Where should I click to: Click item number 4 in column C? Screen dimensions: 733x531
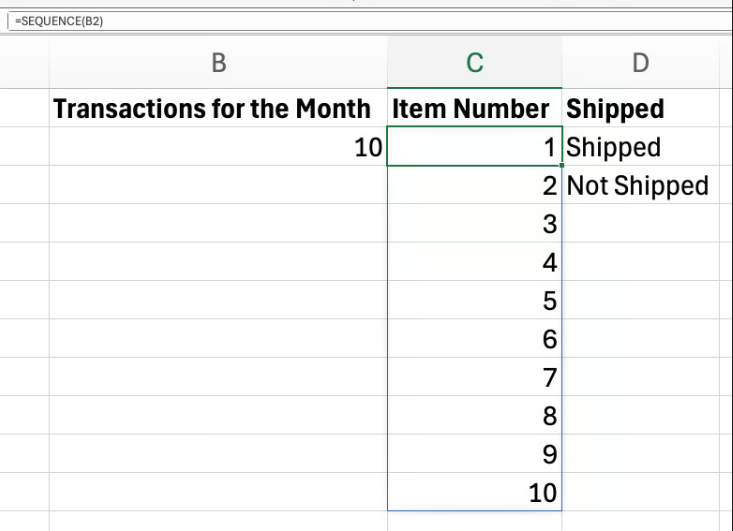tap(475, 263)
